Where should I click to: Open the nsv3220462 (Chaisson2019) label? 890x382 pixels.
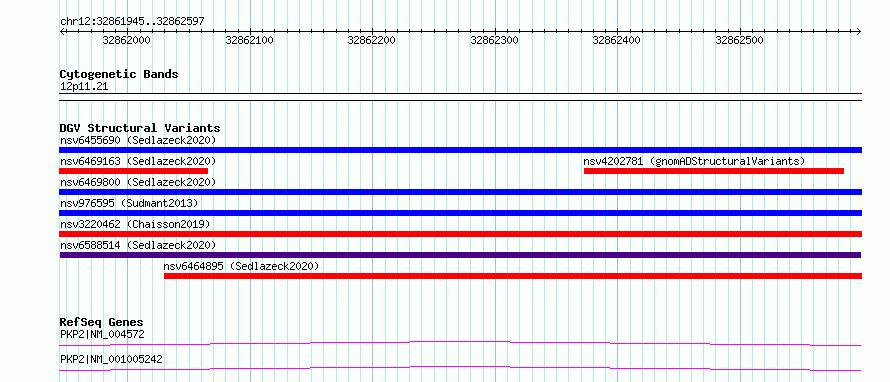(135, 224)
